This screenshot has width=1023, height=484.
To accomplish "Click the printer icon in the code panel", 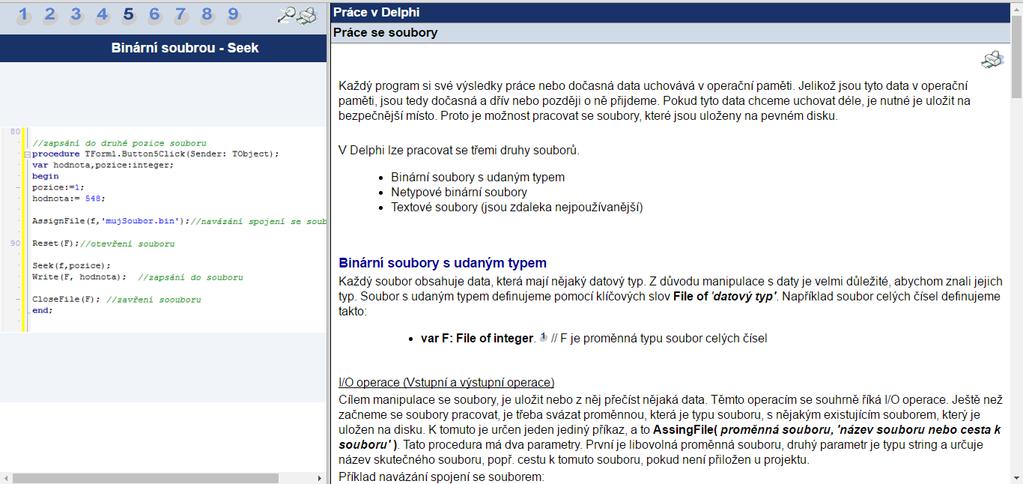I will click(x=307, y=16).
